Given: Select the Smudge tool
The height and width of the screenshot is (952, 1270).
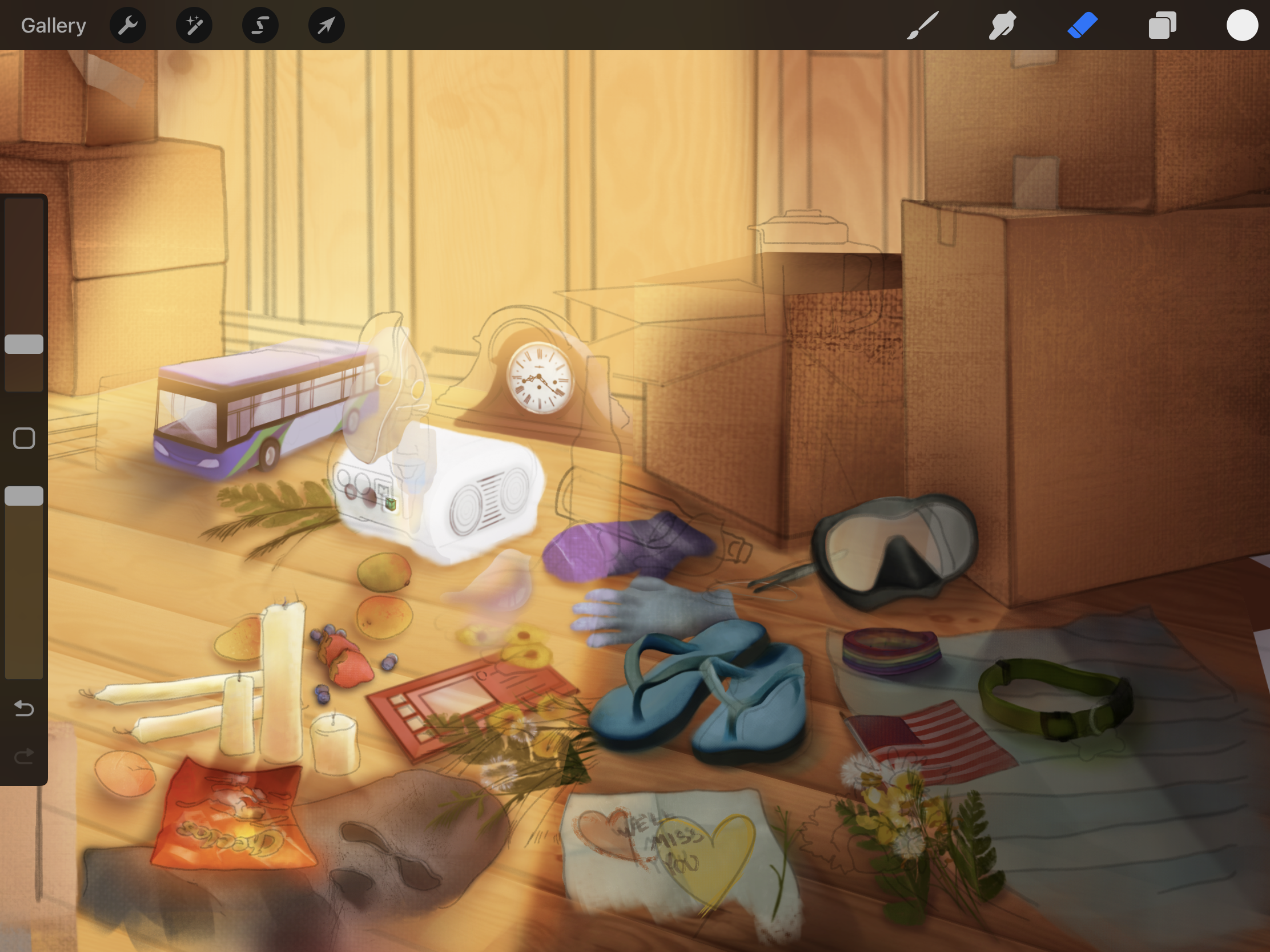Looking at the screenshot, I should (x=1002, y=25).
